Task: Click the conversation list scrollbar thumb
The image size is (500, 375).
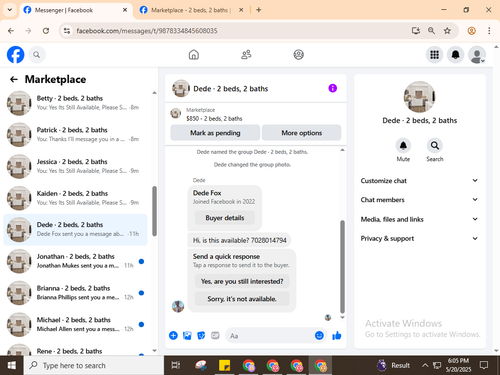Action: [x=154, y=211]
